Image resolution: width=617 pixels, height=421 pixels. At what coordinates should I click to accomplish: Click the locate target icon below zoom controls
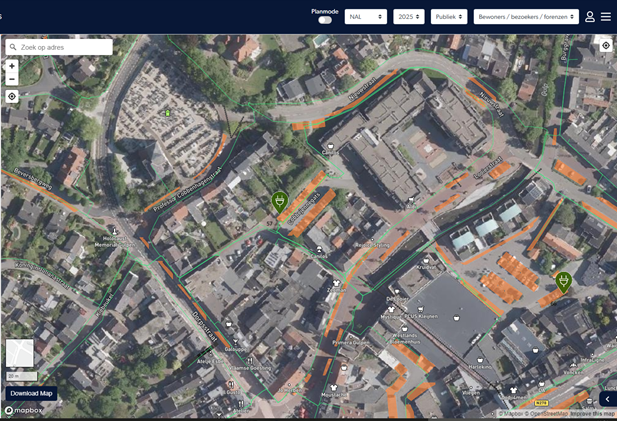click(x=12, y=97)
